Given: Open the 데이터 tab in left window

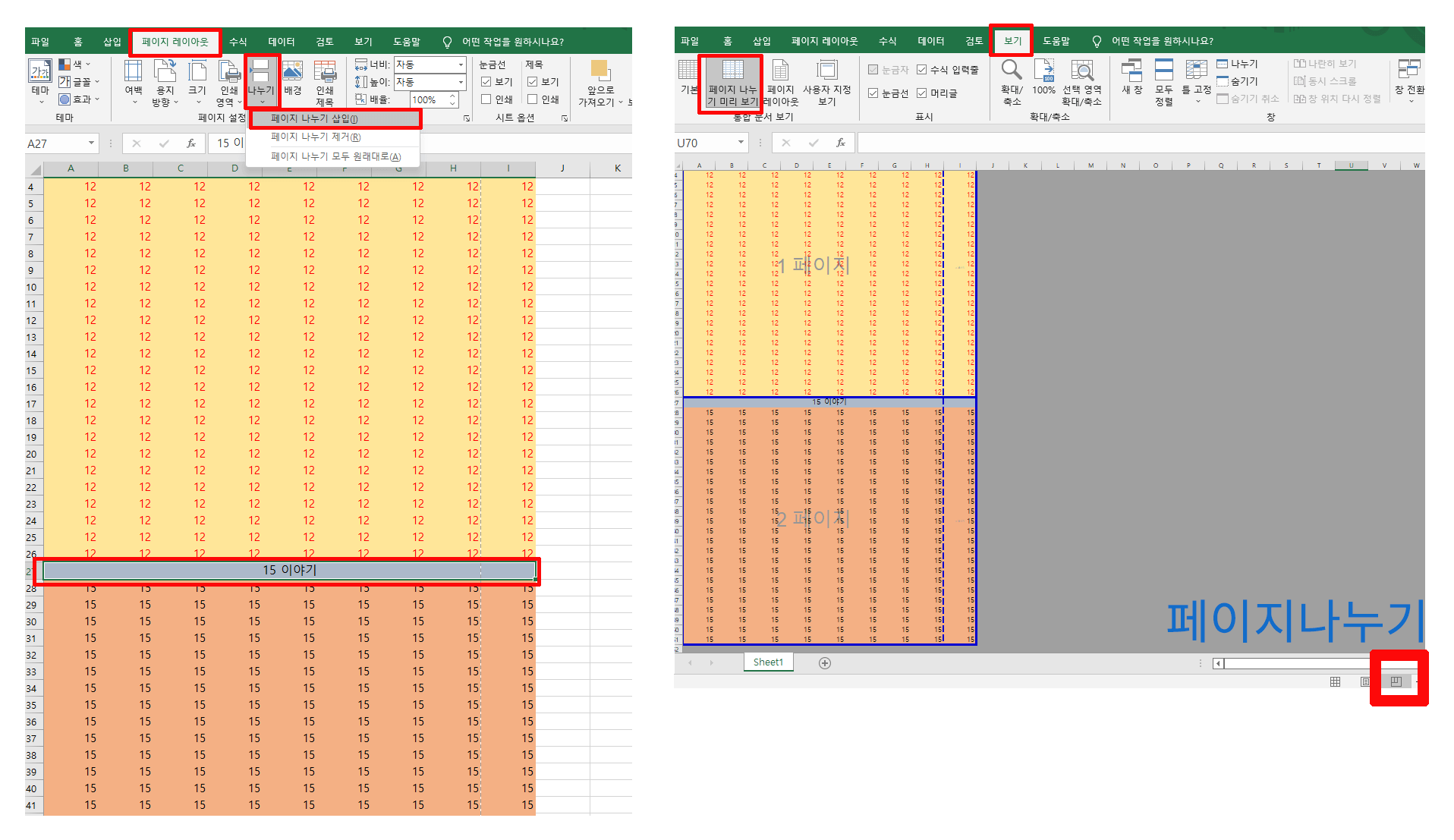Looking at the screenshot, I should click(x=281, y=42).
